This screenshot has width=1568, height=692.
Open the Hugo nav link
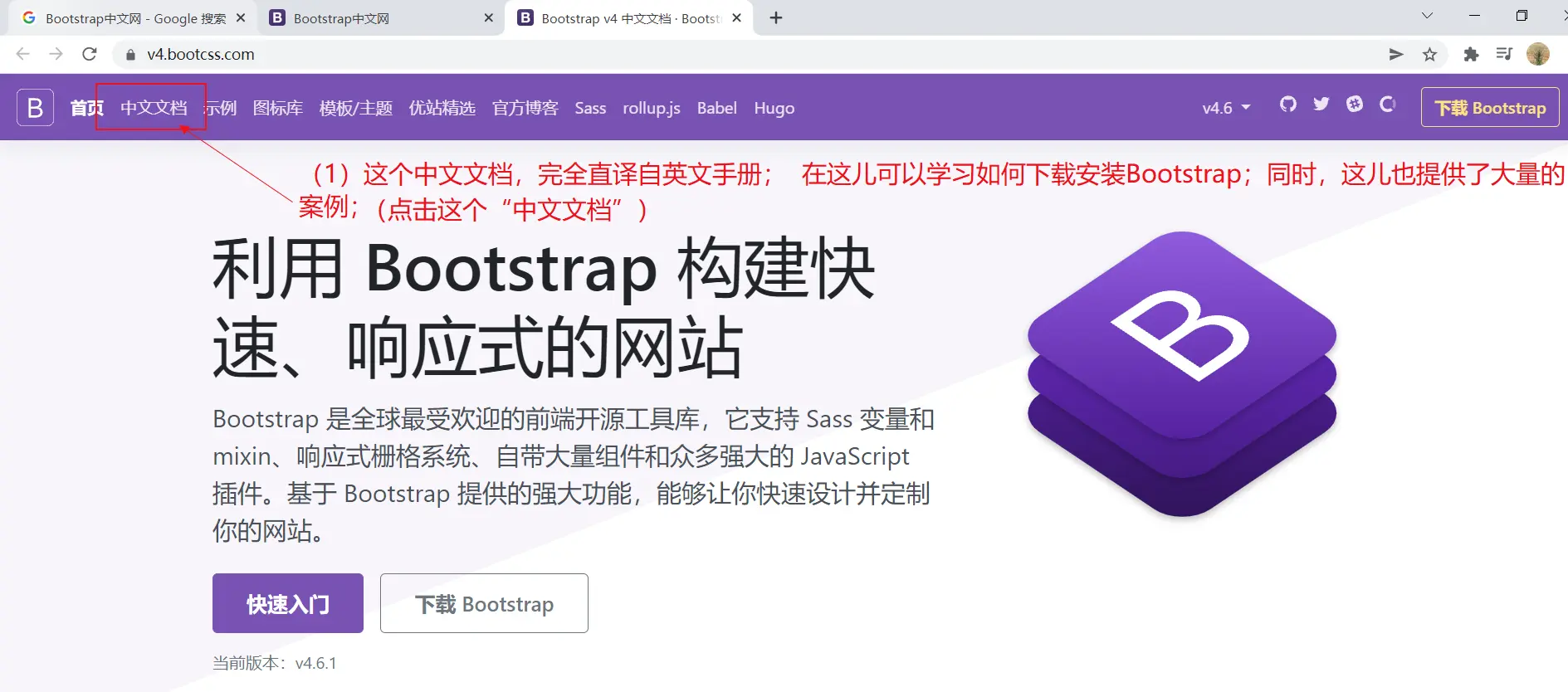point(774,108)
